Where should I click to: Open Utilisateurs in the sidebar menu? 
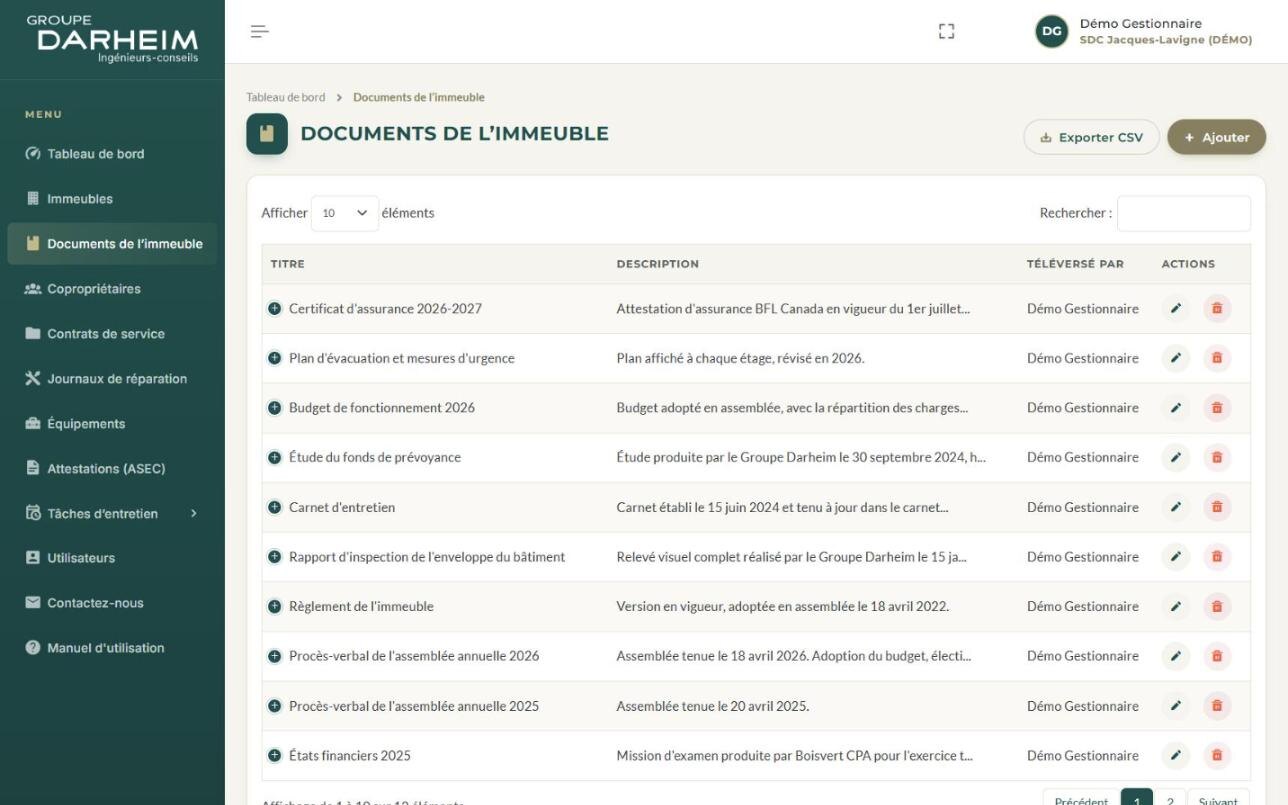(x=112, y=558)
